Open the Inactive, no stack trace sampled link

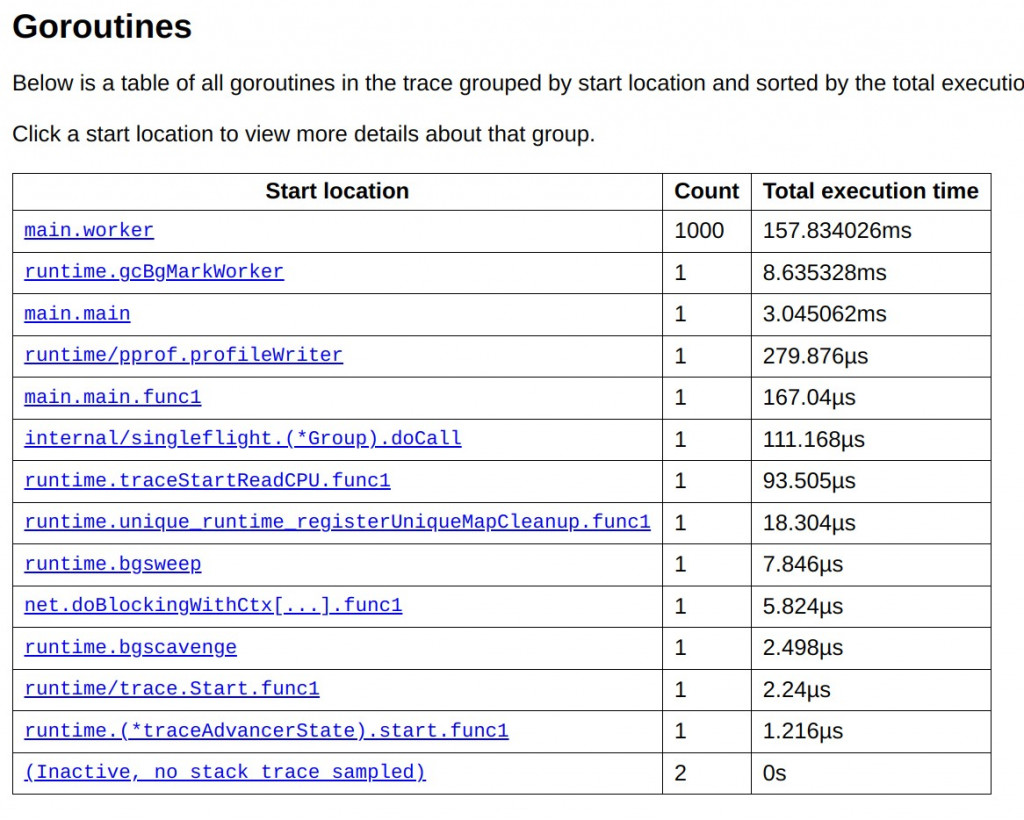pyautogui.click(x=225, y=773)
